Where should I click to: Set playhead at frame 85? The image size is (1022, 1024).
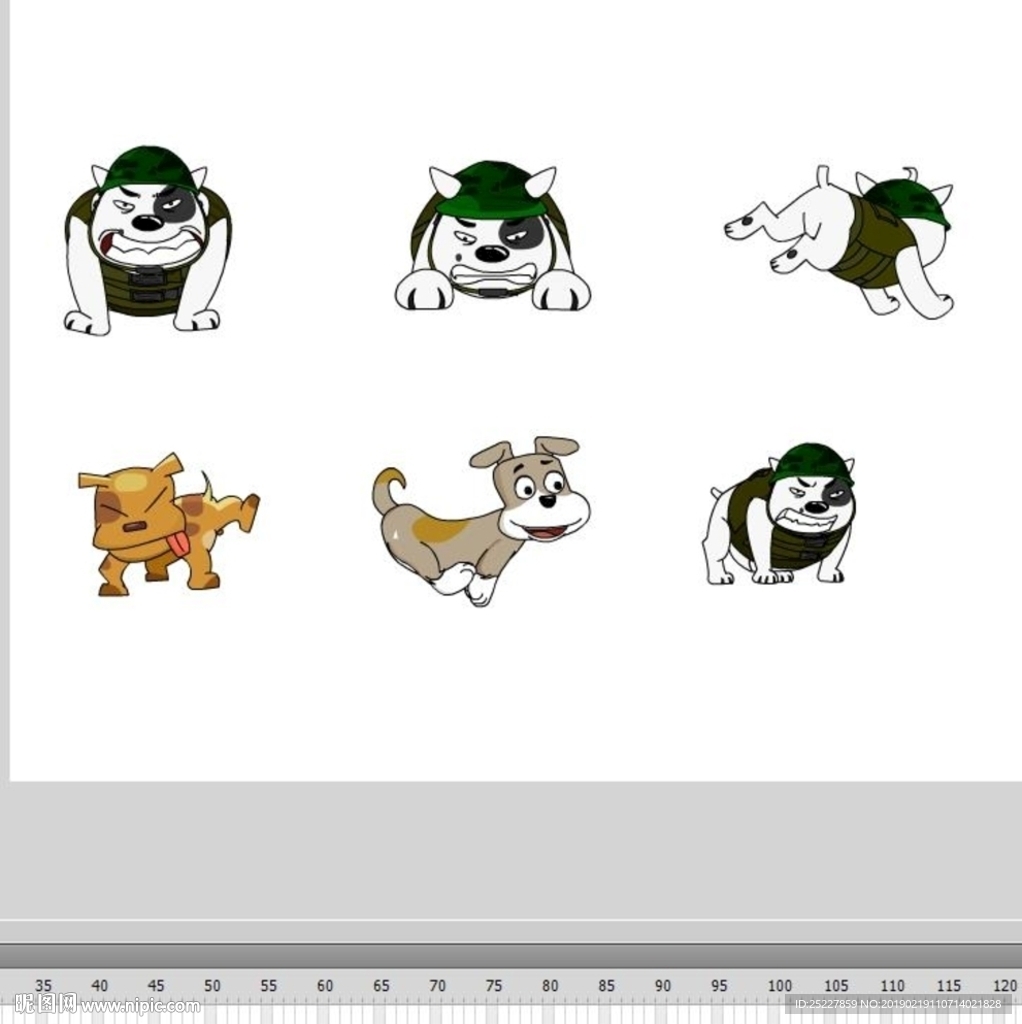(x=607, y=986)
